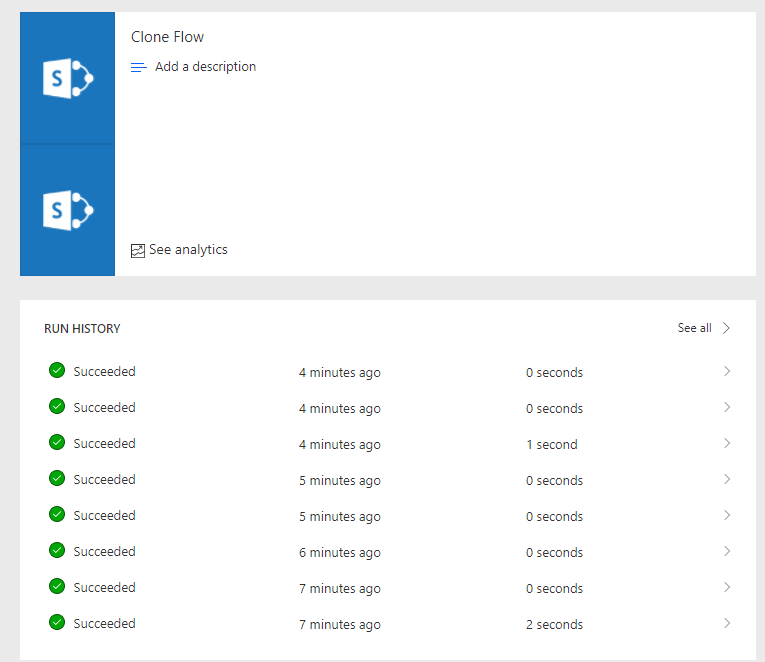Open chevron of the topmost run history row
Image resolution: width=765 pixels, height=662 pixels.
727,371
